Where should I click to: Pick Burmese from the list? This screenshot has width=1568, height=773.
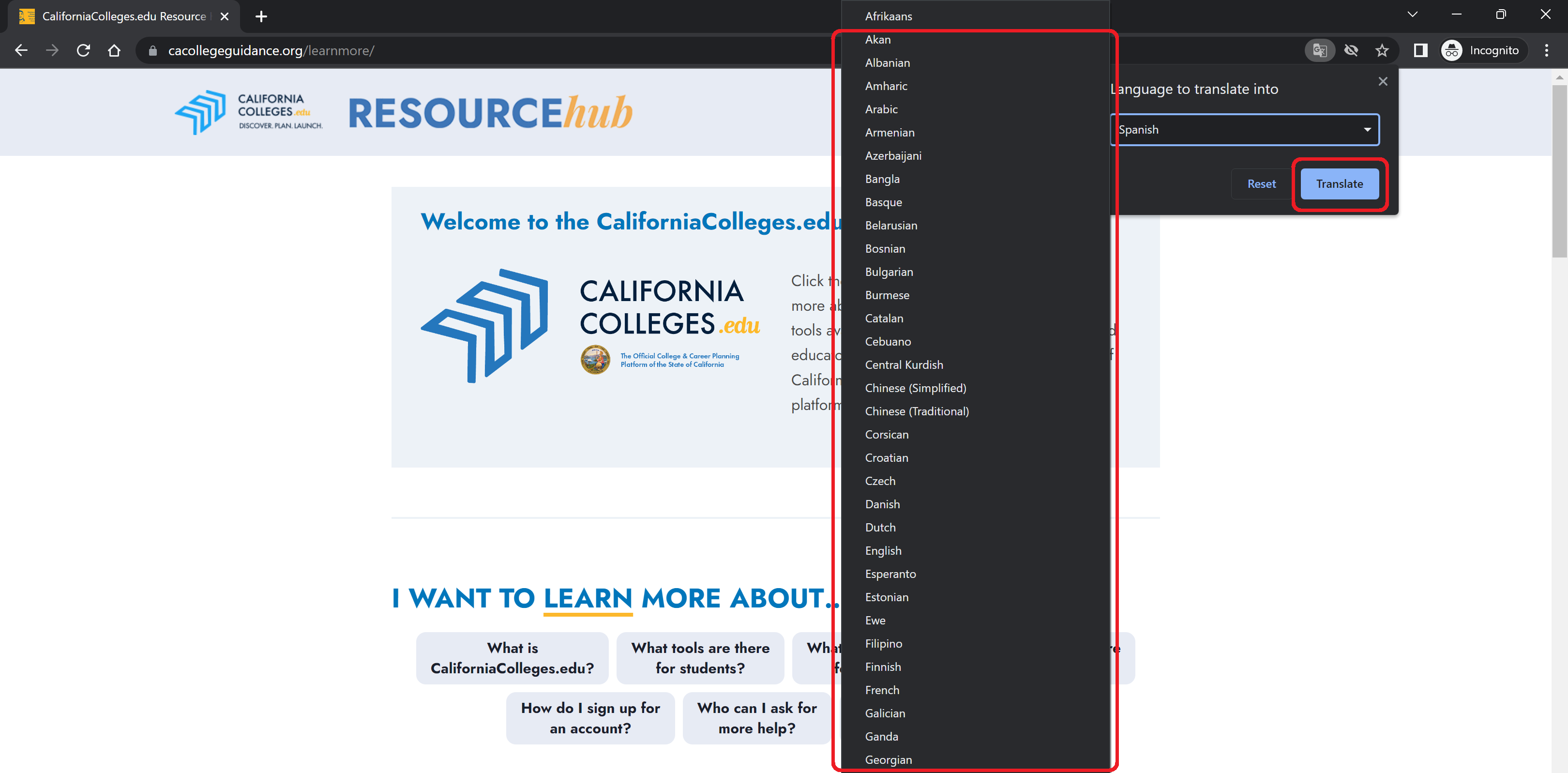click(975, 295)
